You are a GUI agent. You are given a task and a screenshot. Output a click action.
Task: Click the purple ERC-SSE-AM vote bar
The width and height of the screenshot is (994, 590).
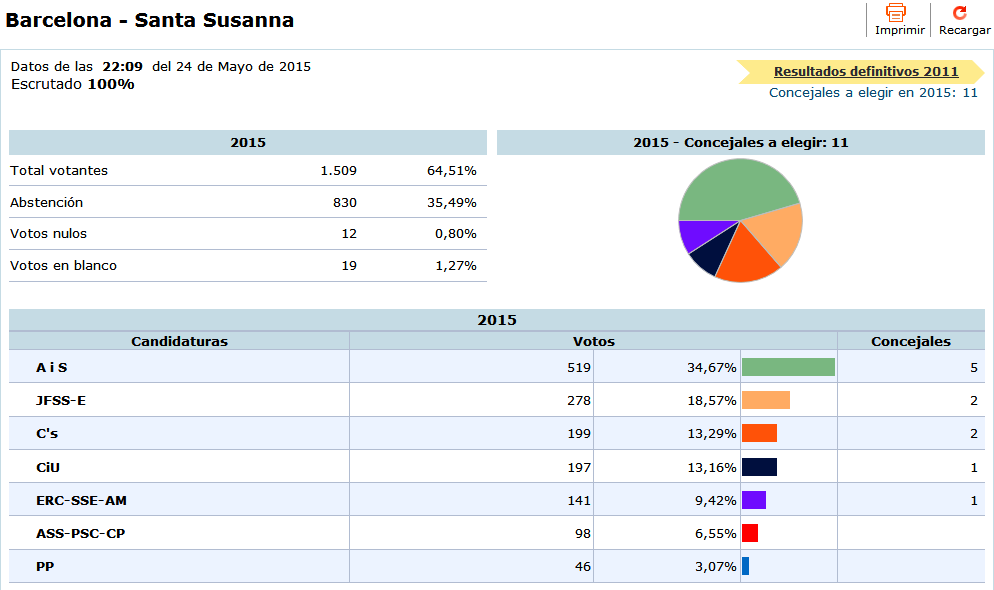coord(753,500)
